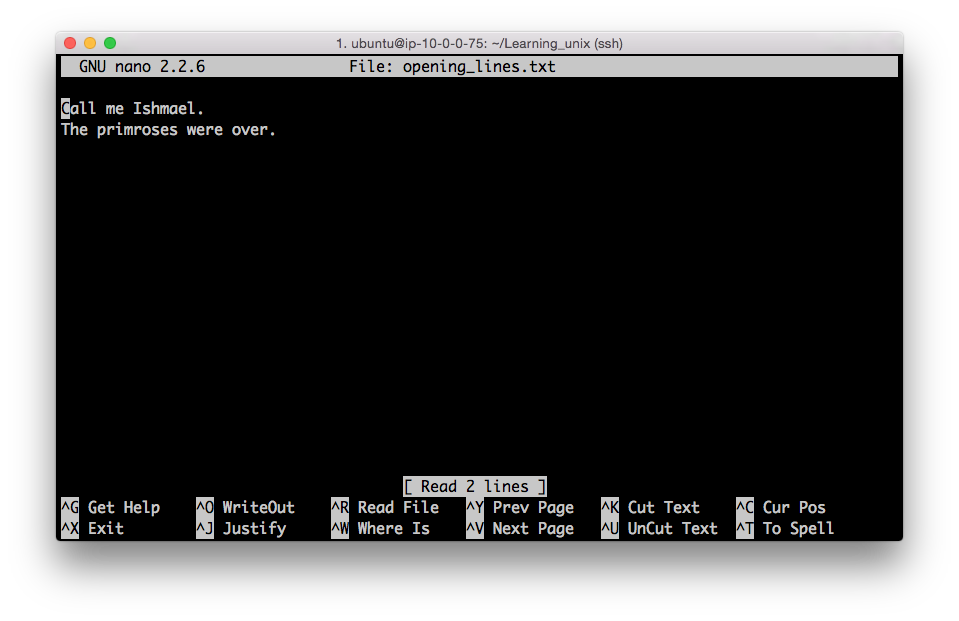Screen dimensions: 959x621
Task: Open the Get Help label text
Action: pos(122,507)
